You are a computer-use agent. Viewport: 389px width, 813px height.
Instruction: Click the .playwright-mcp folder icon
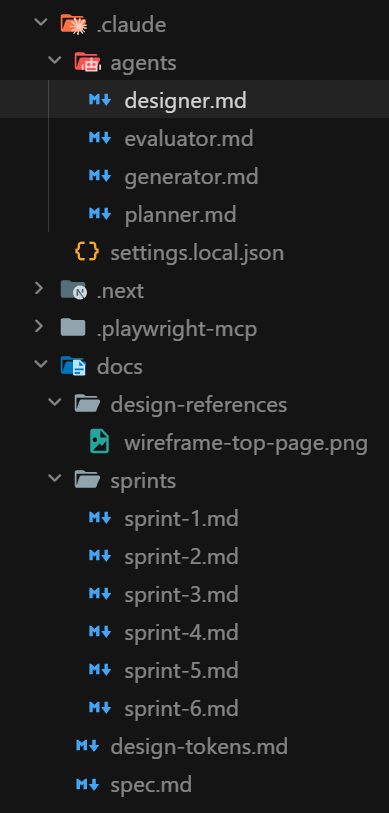click(73, 328)
